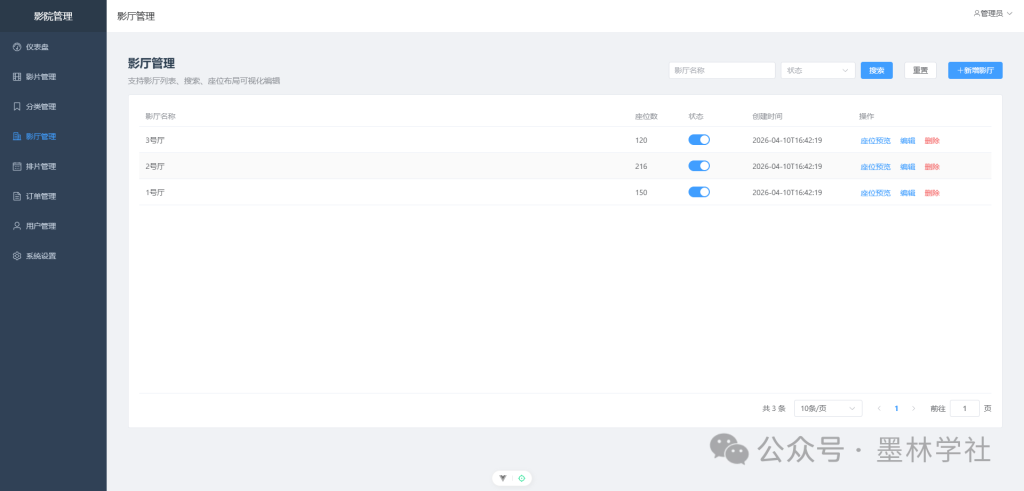
Task: Open 座位预览 link for 3号厅
Action: pyautogui.click(x=875, y=140)
